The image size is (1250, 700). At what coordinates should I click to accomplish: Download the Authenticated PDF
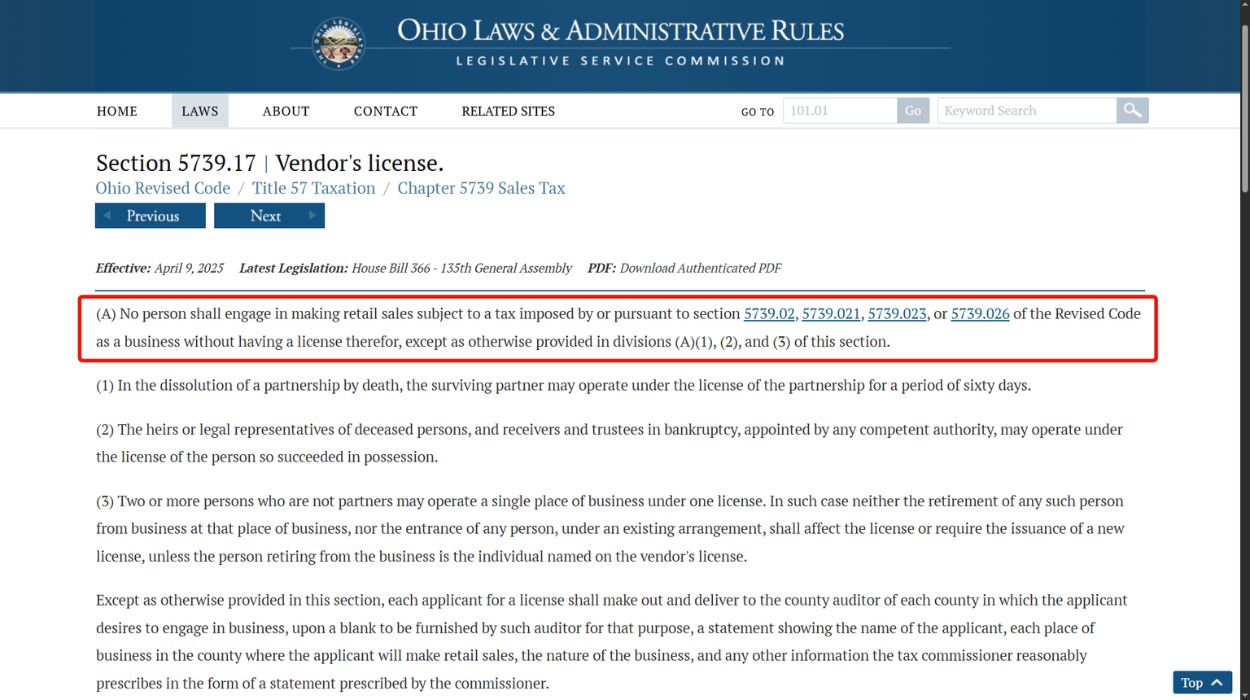[700, 268]
